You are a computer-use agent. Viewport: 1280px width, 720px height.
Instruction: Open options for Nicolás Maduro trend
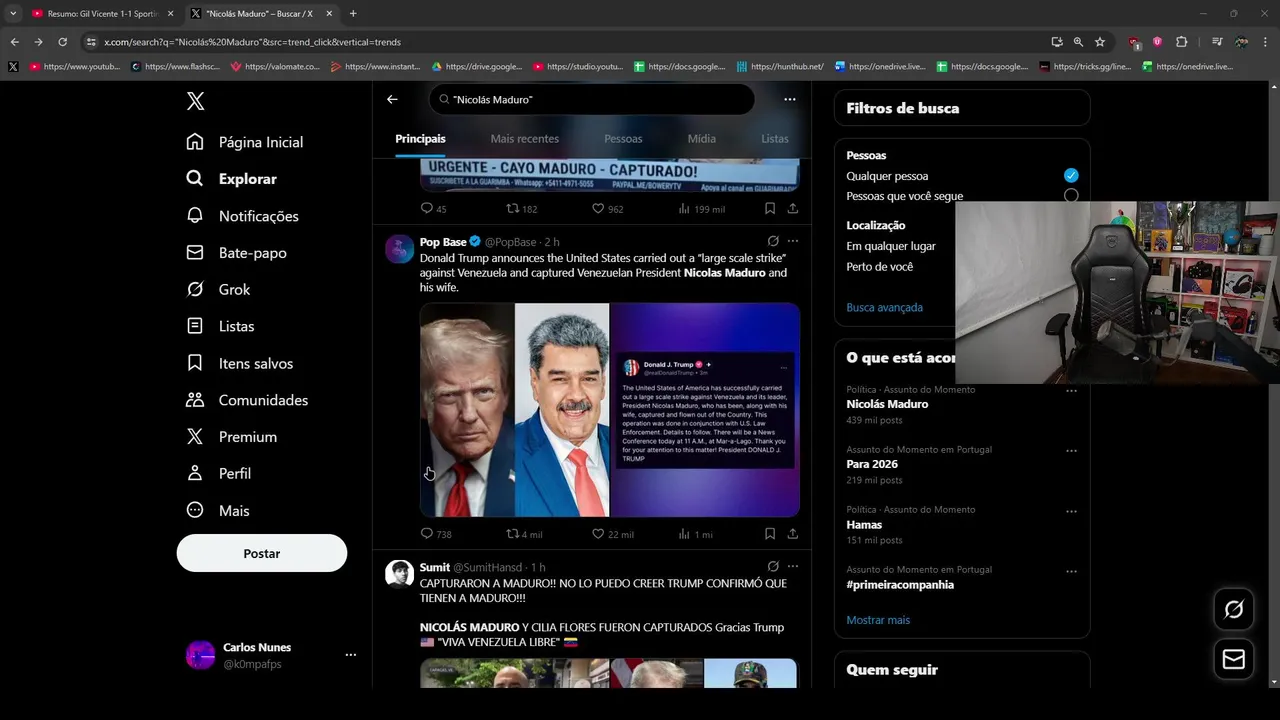(x=1071, y=390)
